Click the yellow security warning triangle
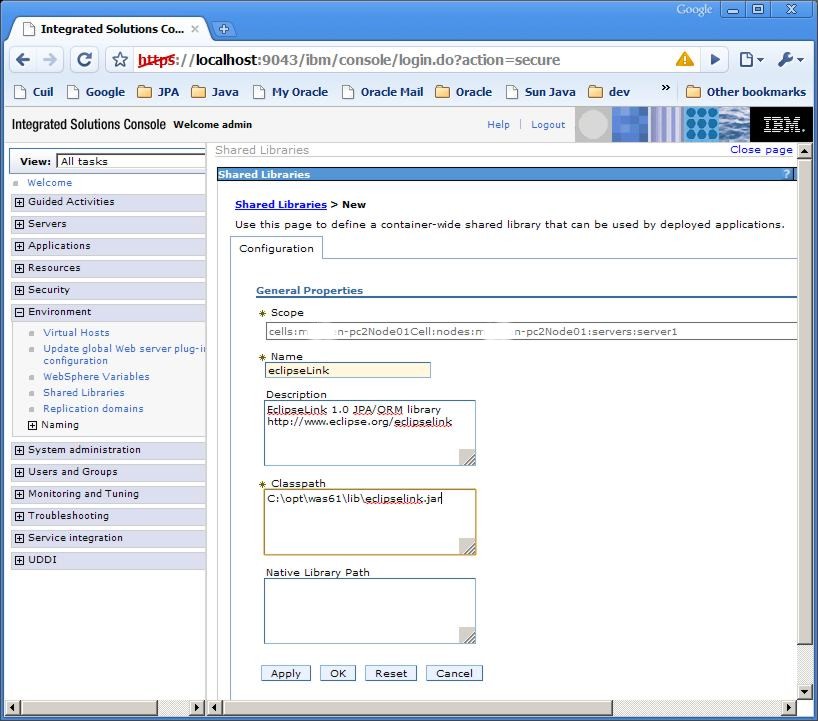This screenshot has height=721, width=818. pos(684,59)
